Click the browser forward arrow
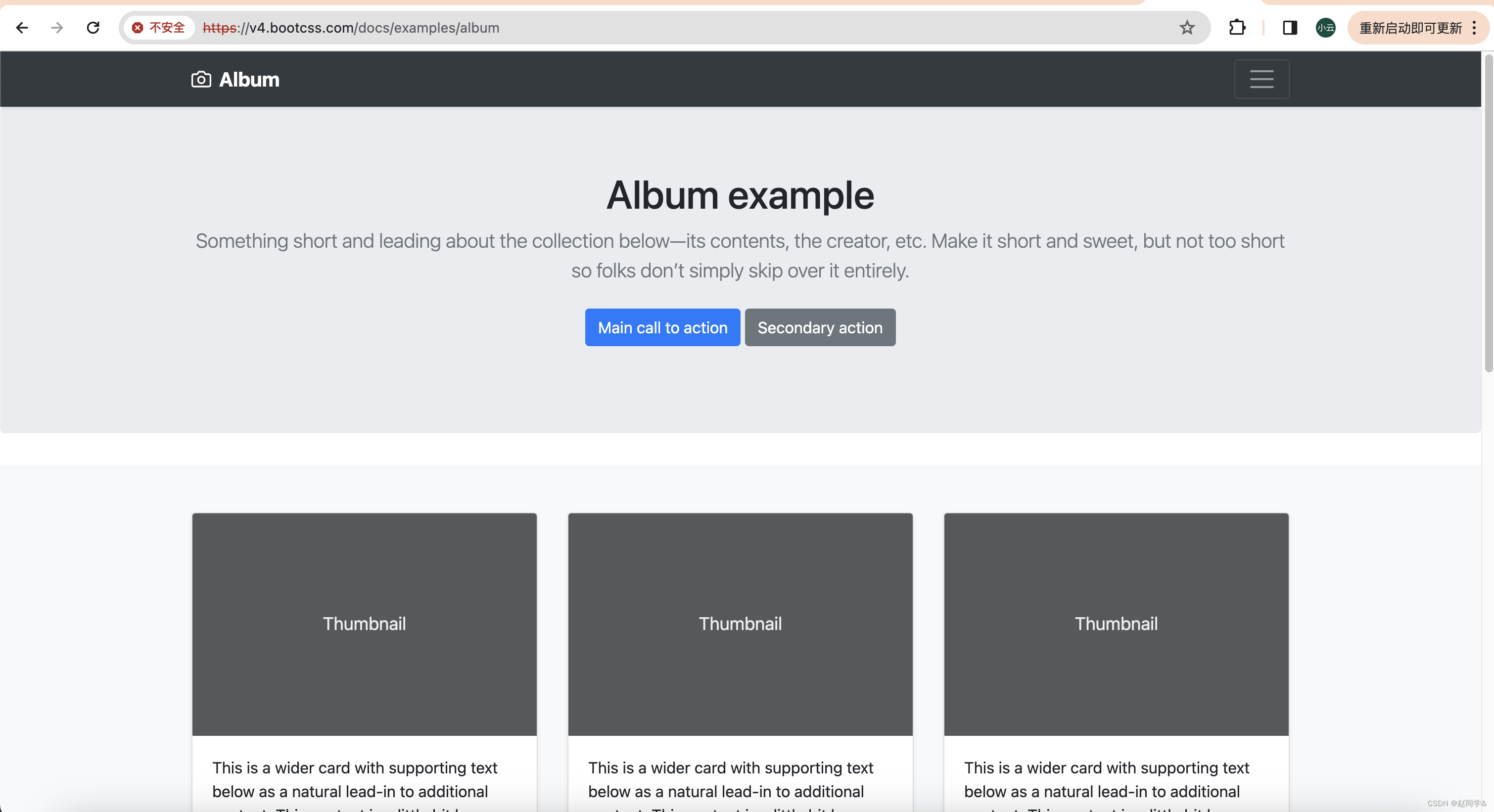Viewport: 1494px width, 812px height. pyautogui.click(x=57, y=28)
